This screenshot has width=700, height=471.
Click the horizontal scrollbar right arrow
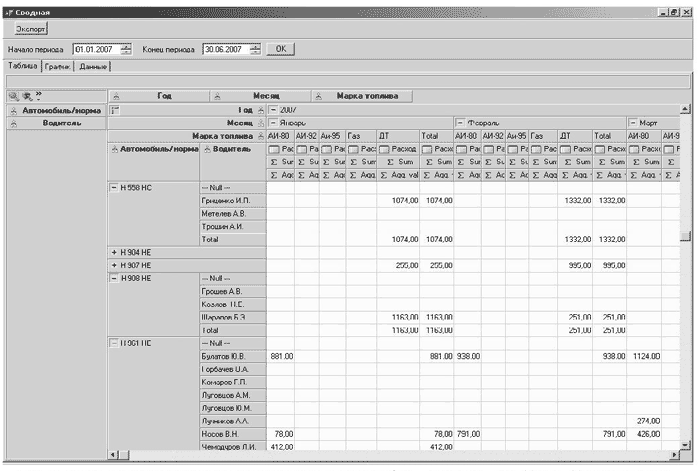[675, 455]
